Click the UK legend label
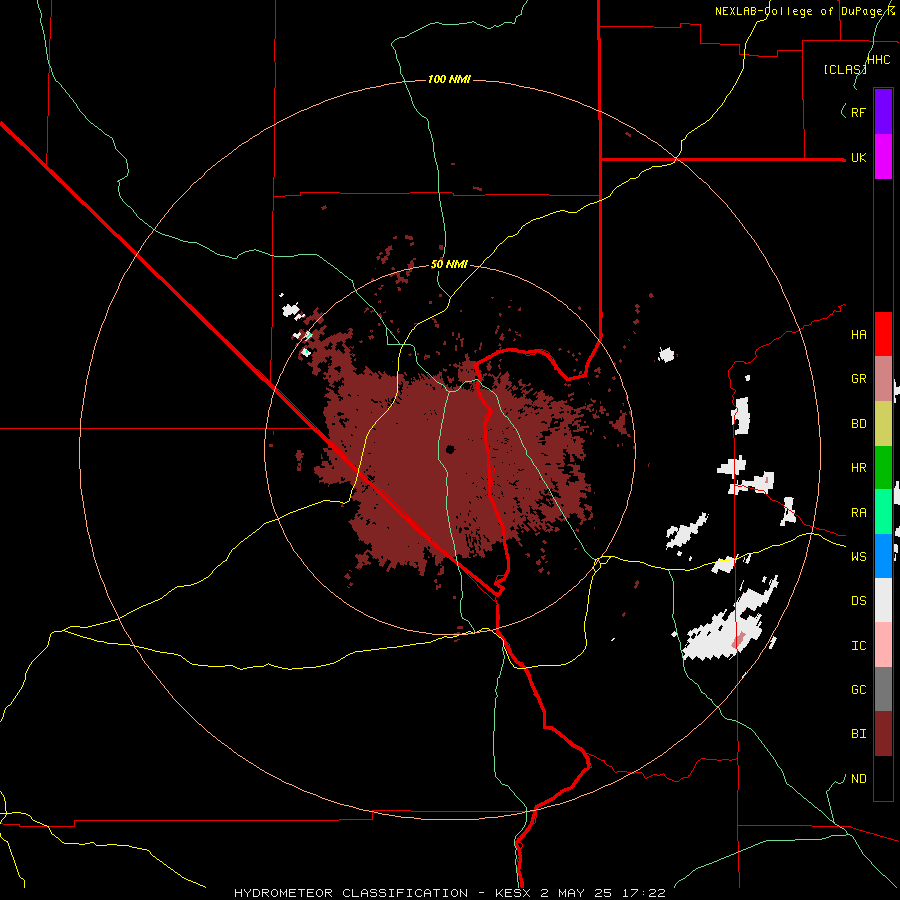 coord(858,158)
